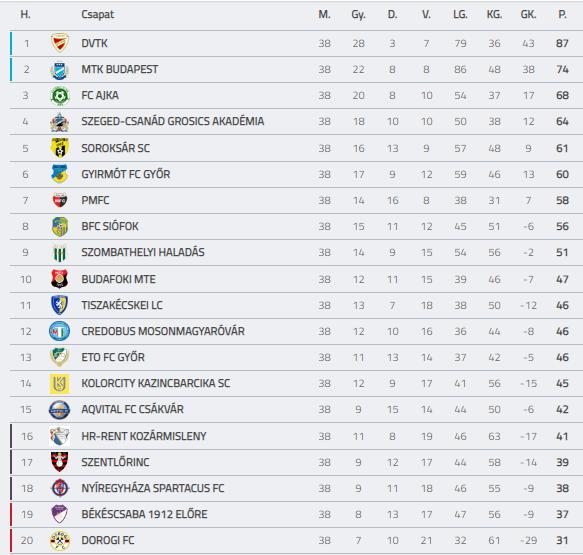
Task: Select the HR-Rent Kozármisleny table row
Action: tap(296, 436)
